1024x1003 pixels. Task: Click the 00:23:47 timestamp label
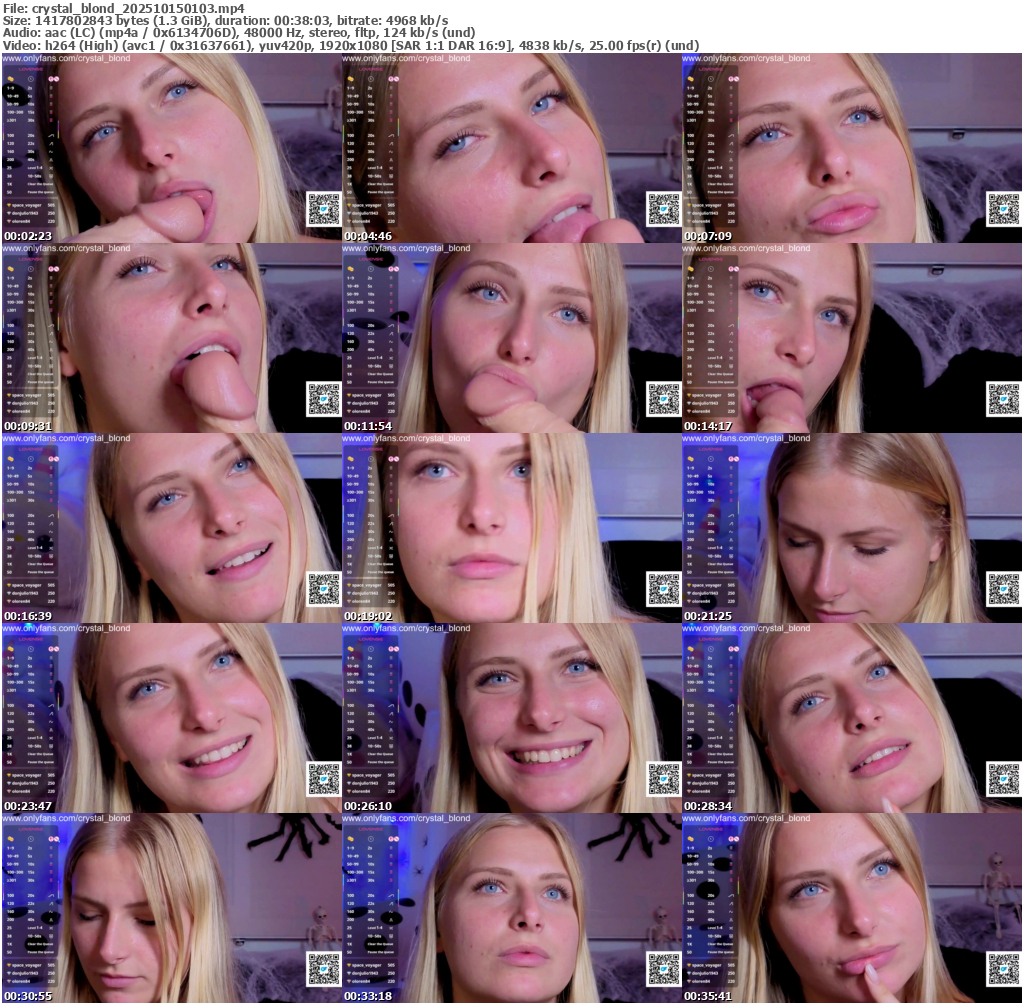[x=25, y=806]
